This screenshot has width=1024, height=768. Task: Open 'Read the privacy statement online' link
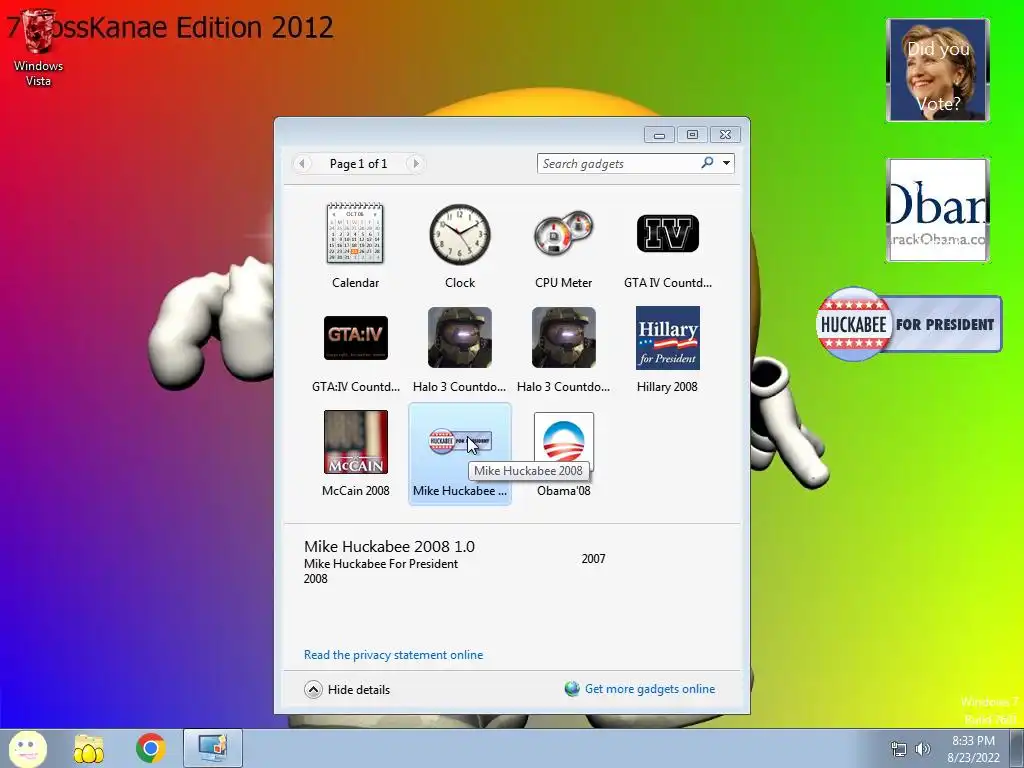(x=393, y=655)
